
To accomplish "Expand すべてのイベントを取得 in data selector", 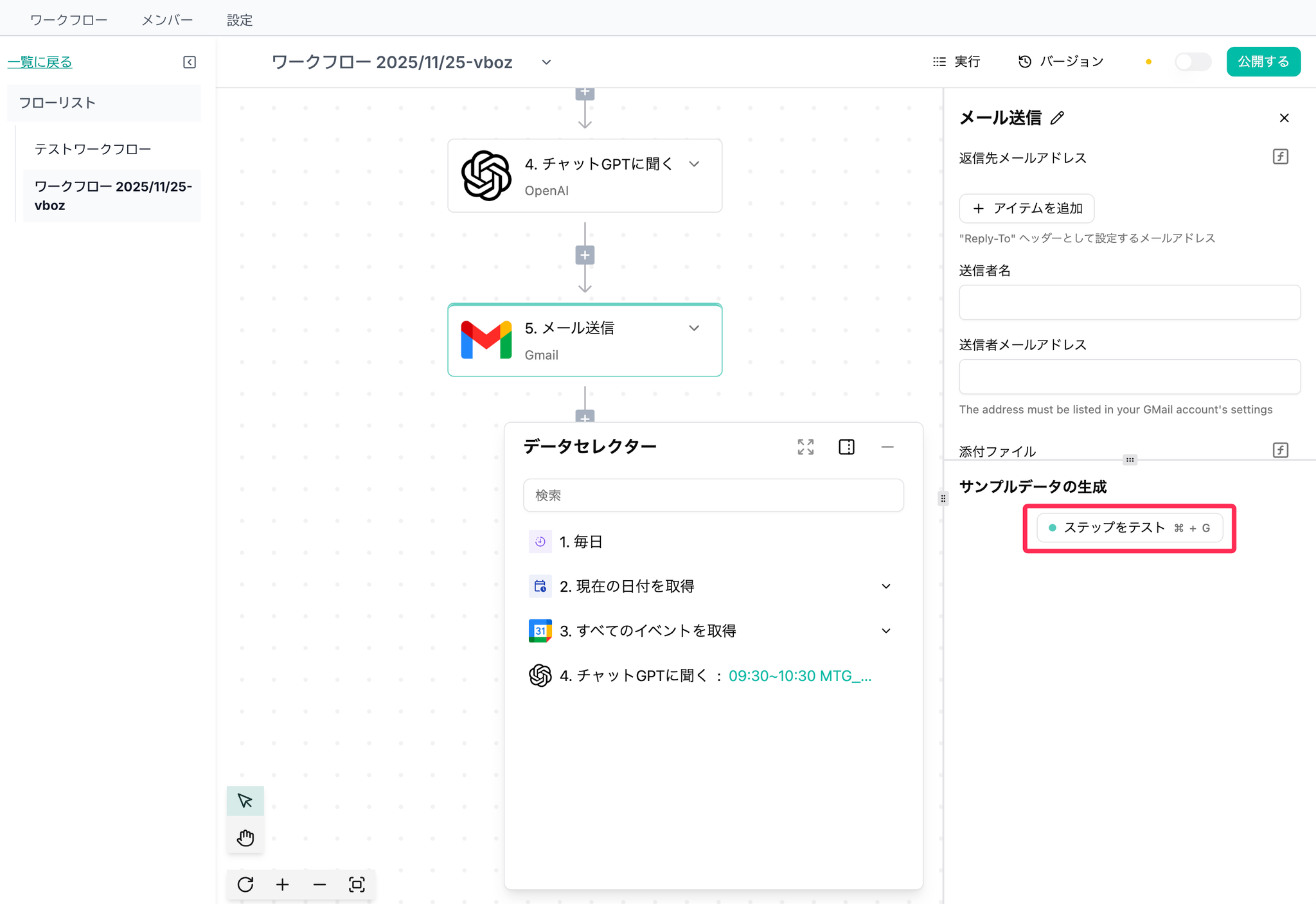I will pyautogui.click(x=885, y=631).
